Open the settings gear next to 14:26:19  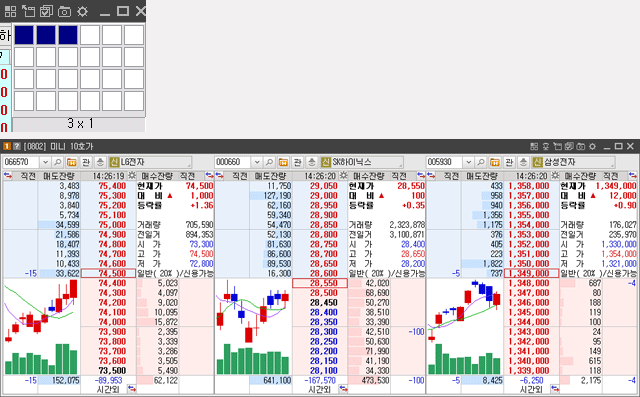131,176
